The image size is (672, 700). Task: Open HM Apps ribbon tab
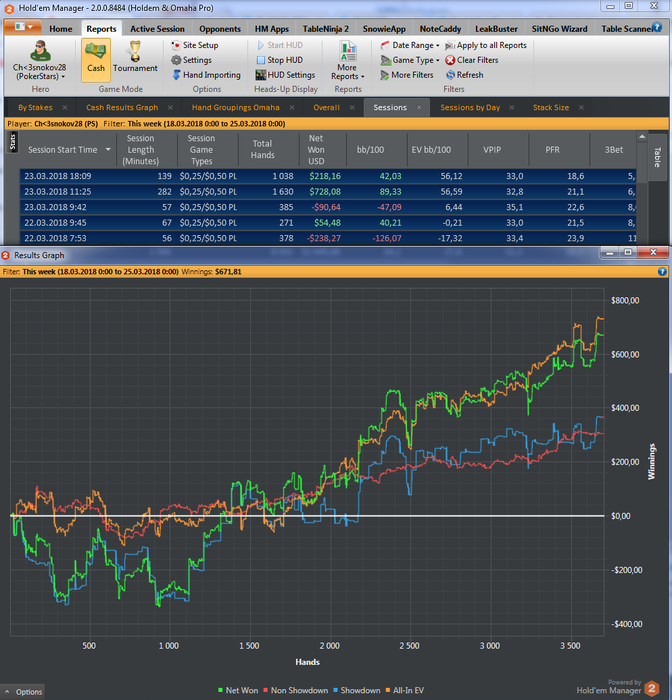(271, 29)
